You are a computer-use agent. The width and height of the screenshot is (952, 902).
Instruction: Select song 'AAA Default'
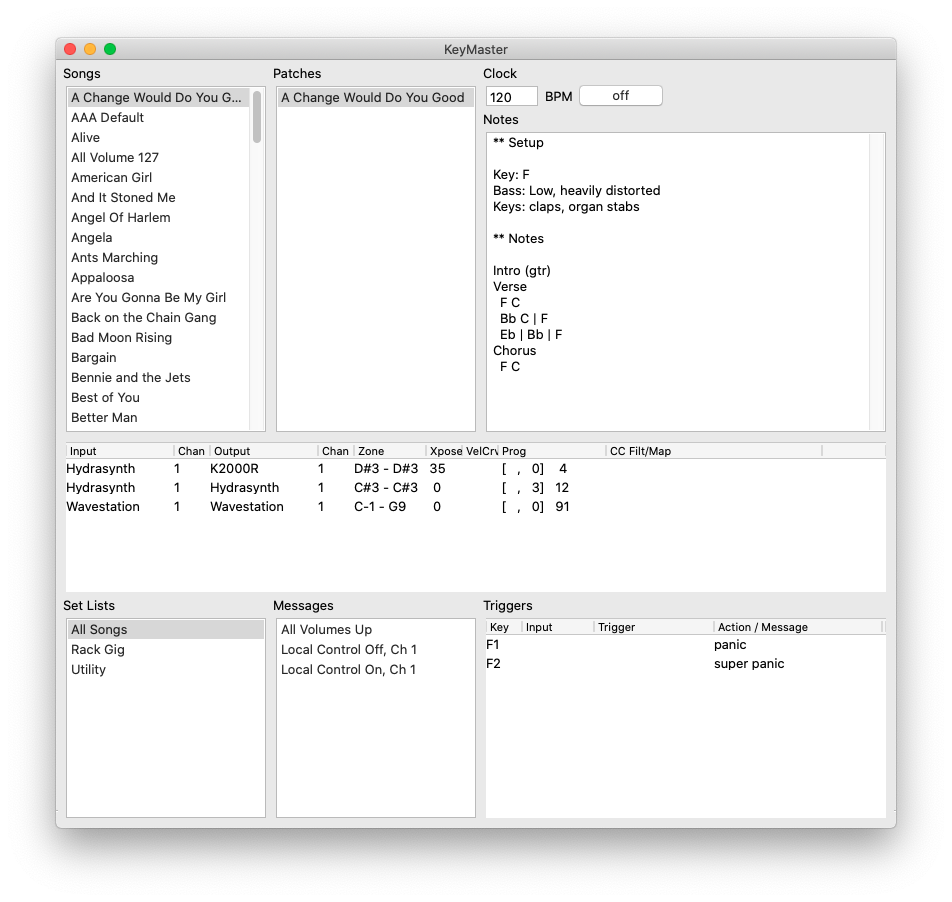158,118
